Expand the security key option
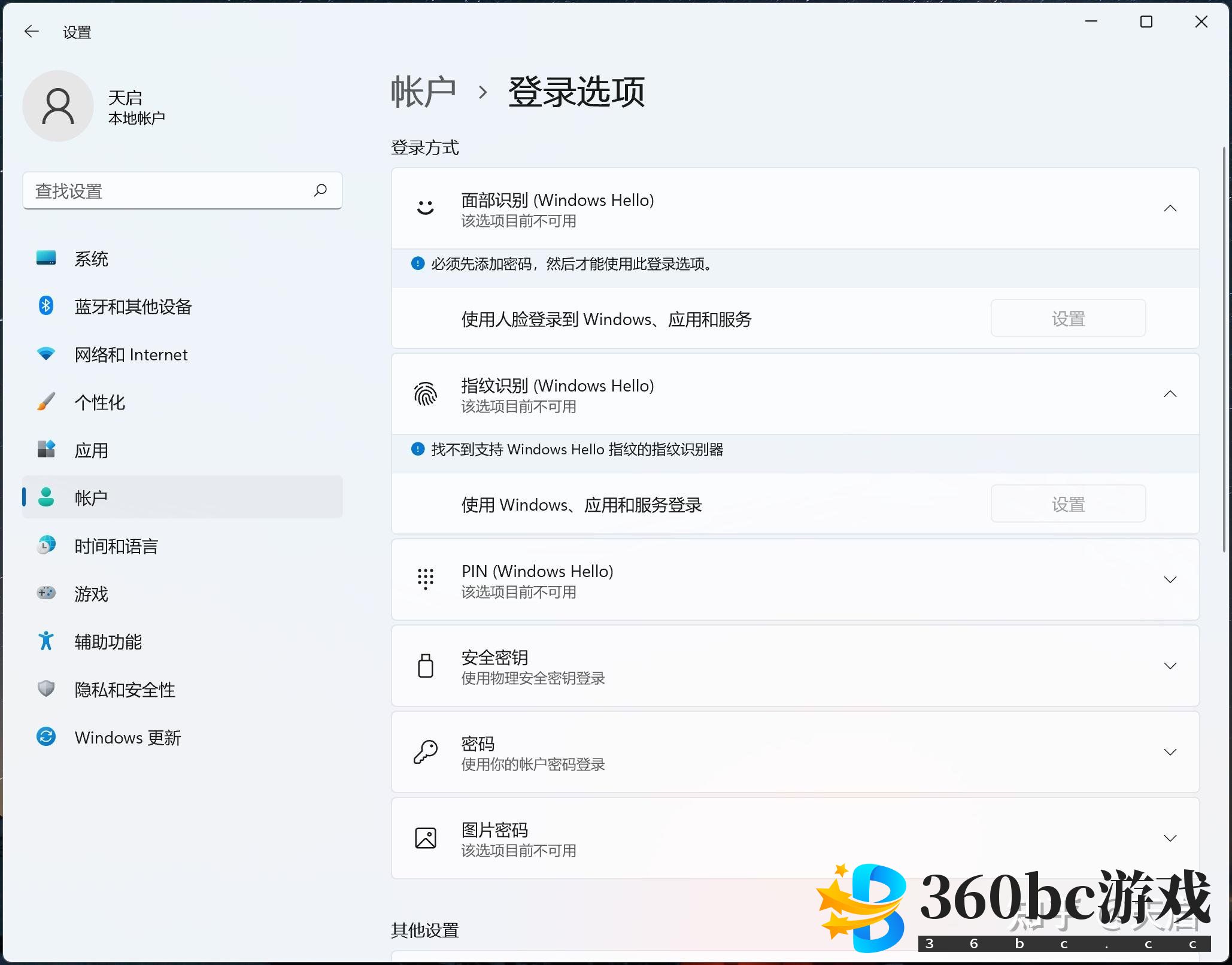 coord(1170,666)
